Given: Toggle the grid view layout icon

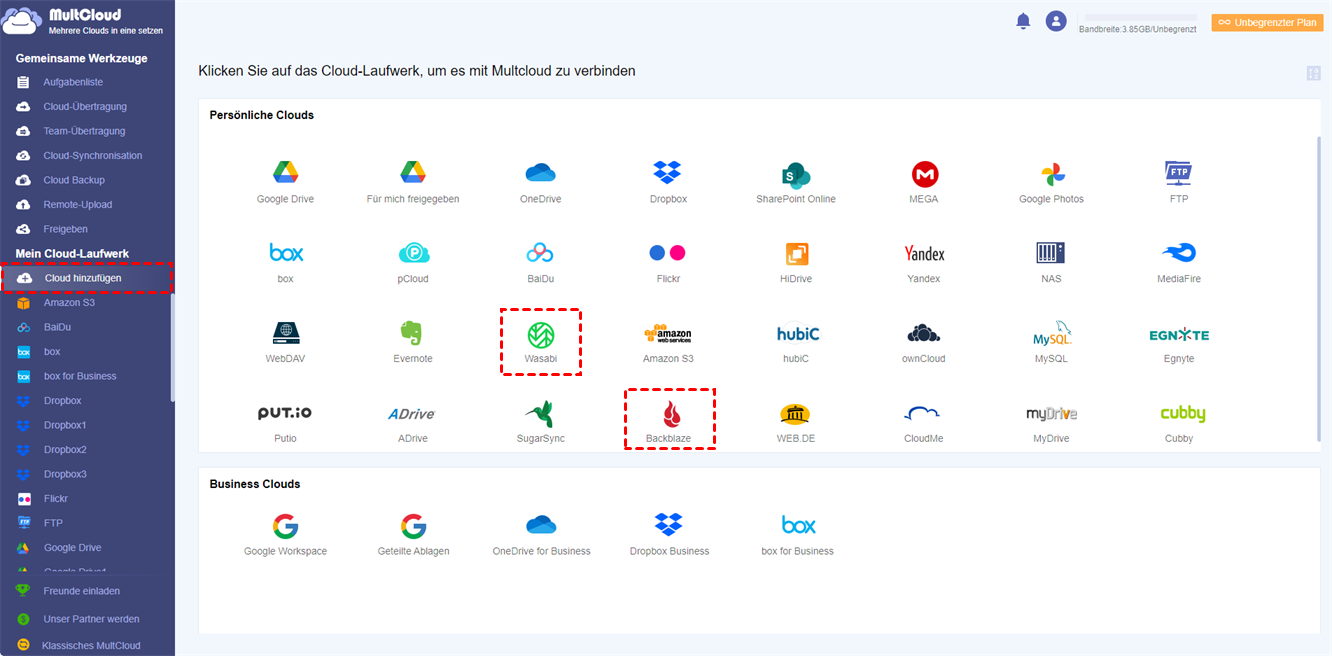Looking at the screenshot, I should point(1314,73).
